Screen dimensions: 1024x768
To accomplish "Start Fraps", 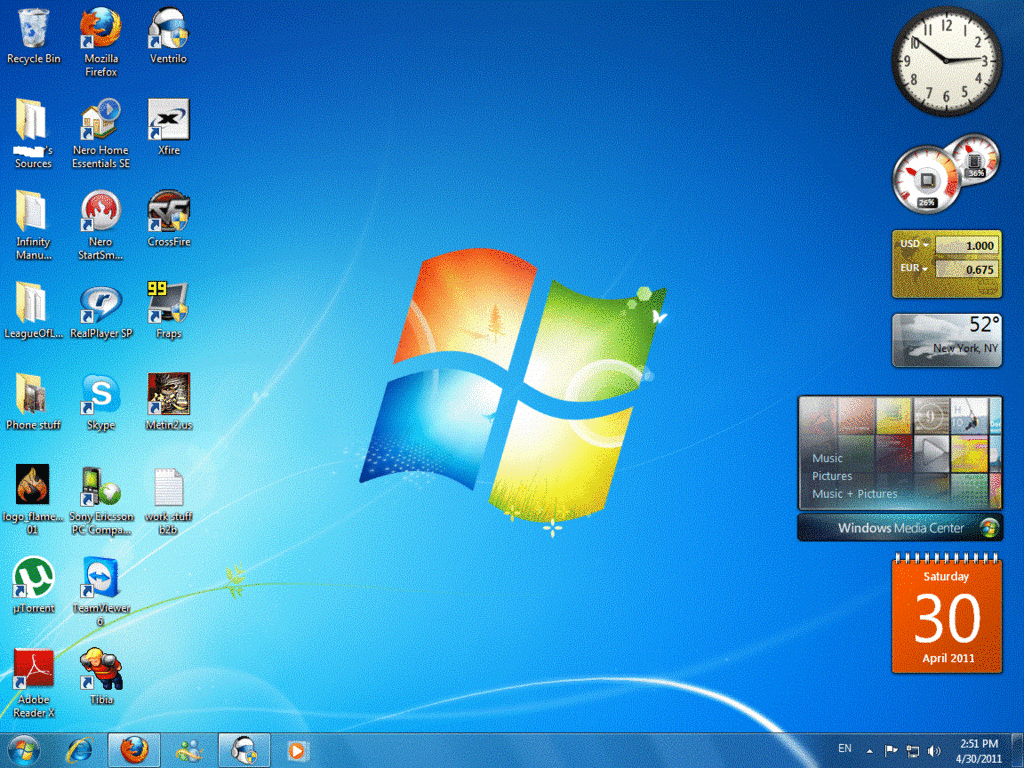I will 167,300.
